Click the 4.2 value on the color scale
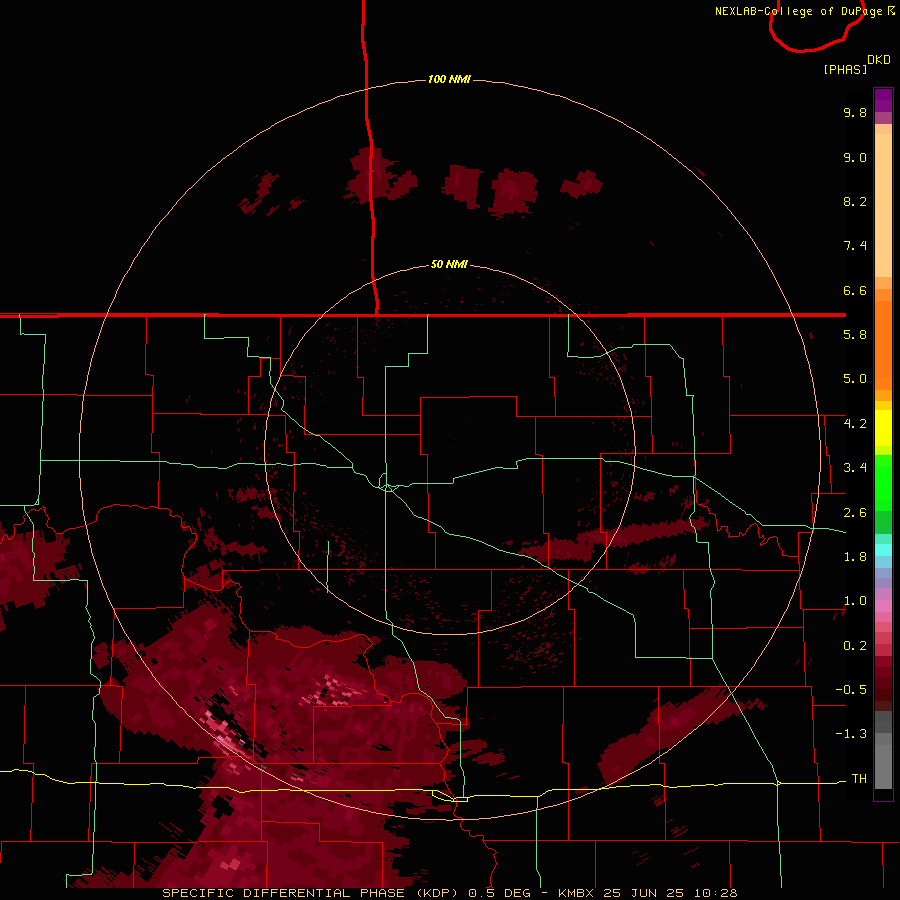The height and width of the screenshot is (900, 900). click(855, 424)
